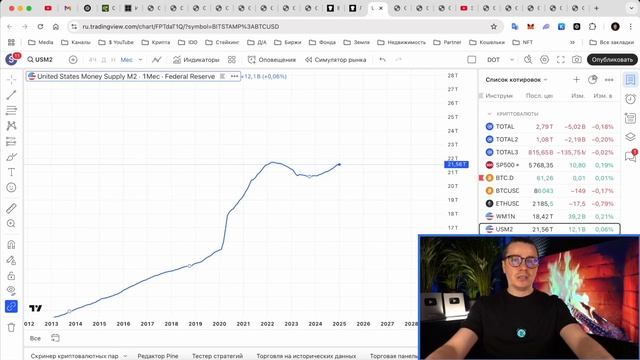Open object tree layers panel
The image size is (640, 360).
click(630, 137)
